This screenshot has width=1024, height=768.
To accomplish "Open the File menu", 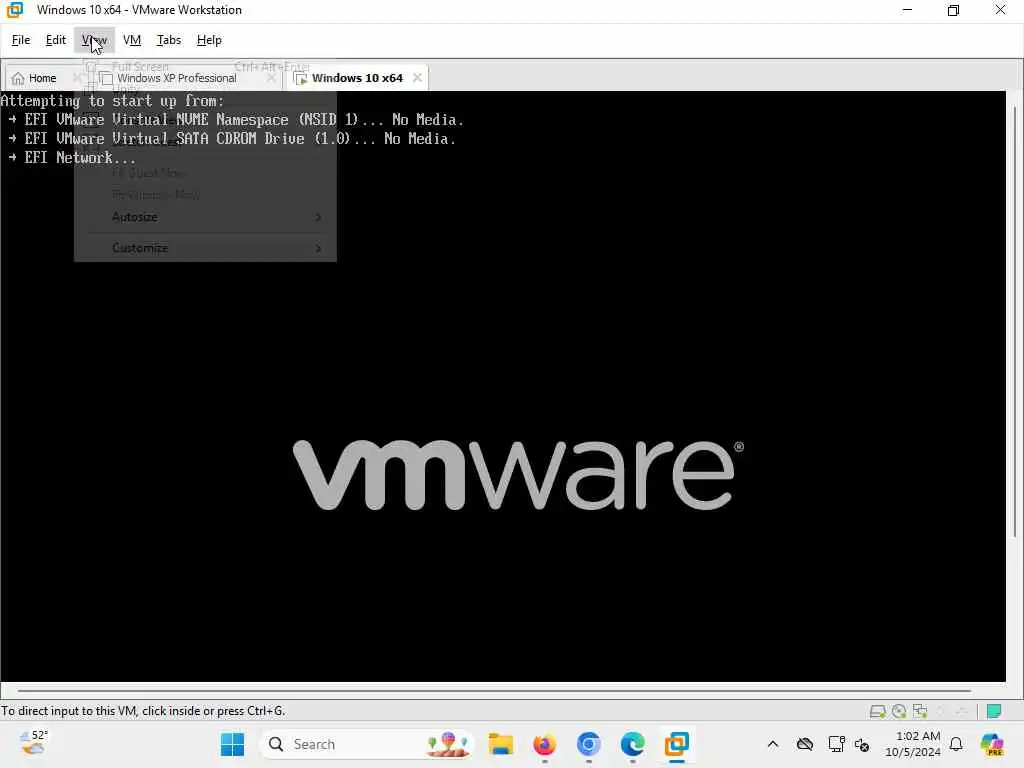I will click(x=21, y=40).
